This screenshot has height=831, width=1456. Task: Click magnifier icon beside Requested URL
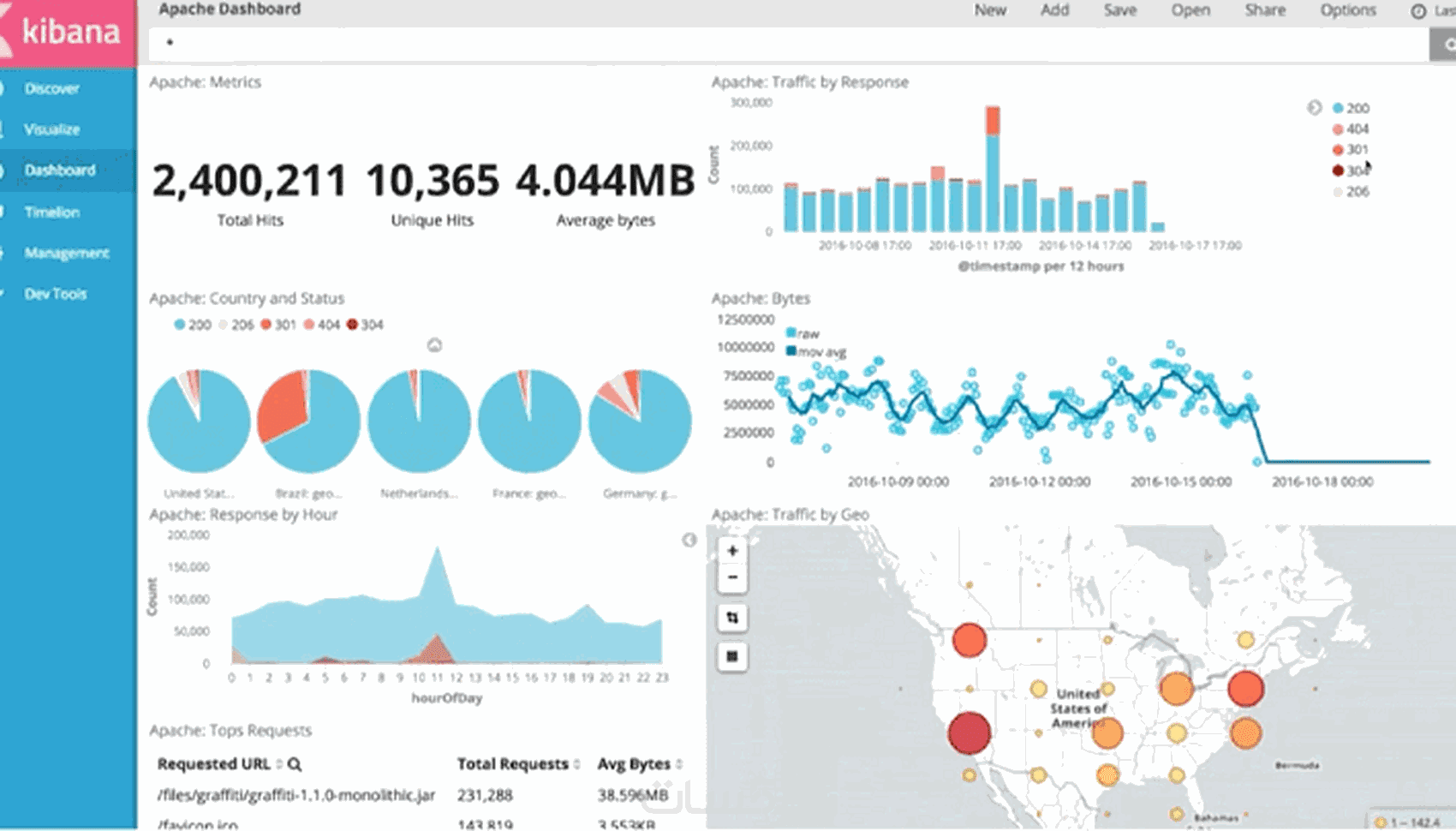pos(295,764)
